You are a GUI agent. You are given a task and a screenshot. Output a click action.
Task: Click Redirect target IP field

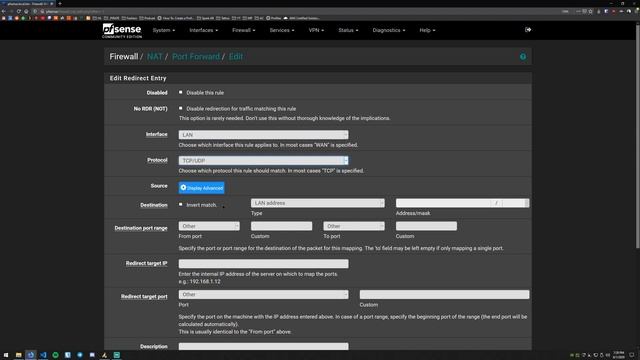click(263, 264)
